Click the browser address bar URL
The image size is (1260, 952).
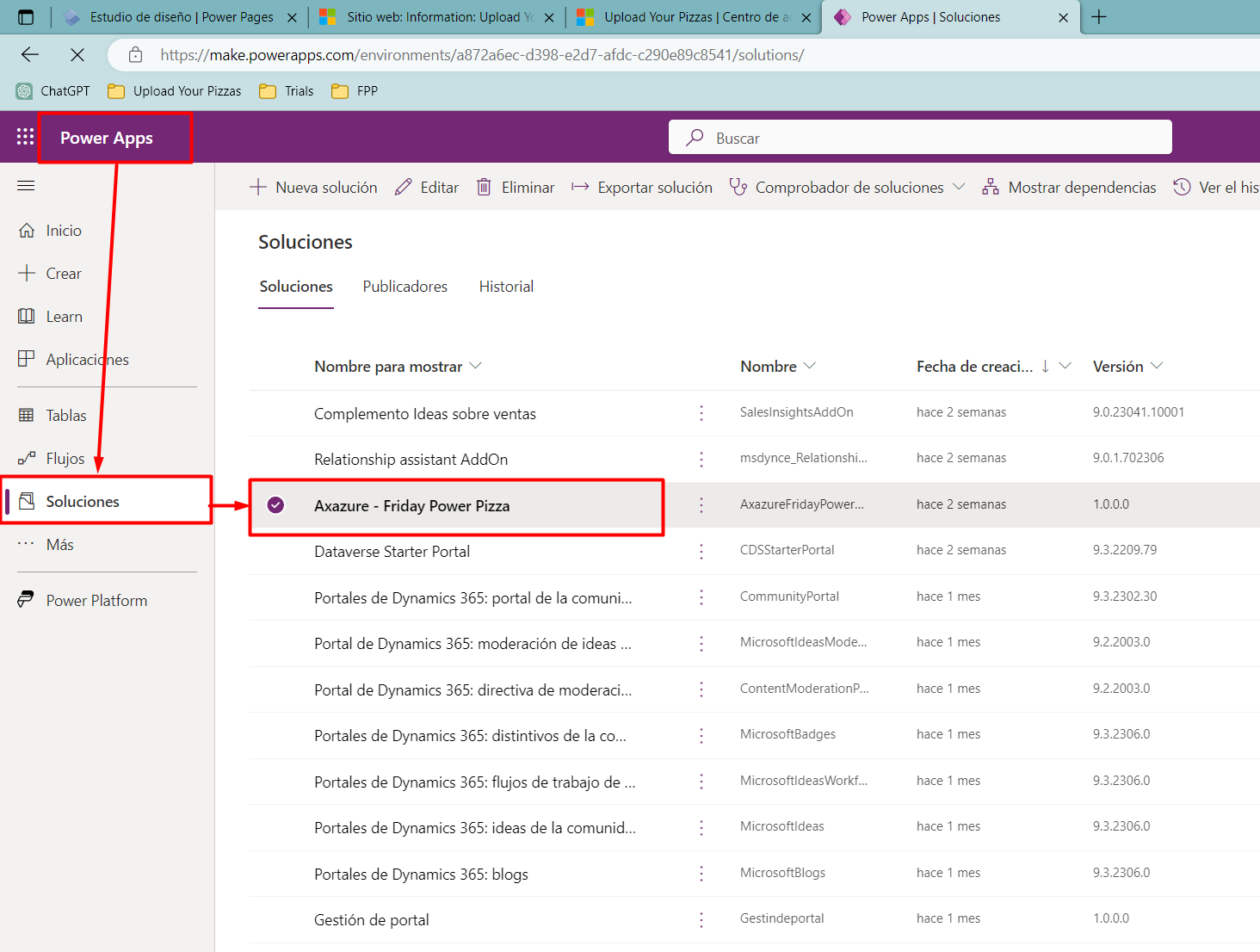[482, 55]
